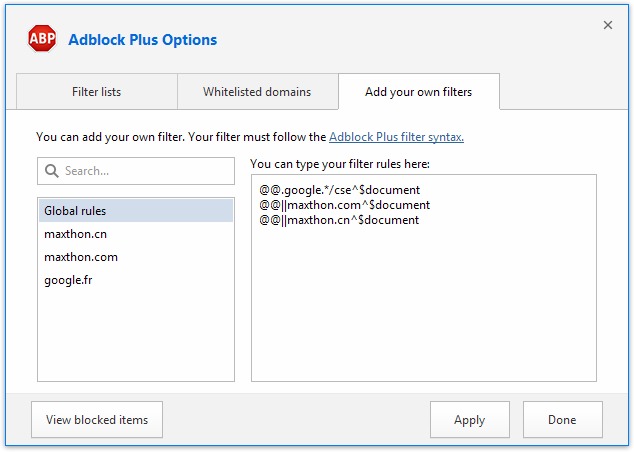The image size is (634, 452).
Task: Focus the Search input field
Action: [x=136, y=171]
